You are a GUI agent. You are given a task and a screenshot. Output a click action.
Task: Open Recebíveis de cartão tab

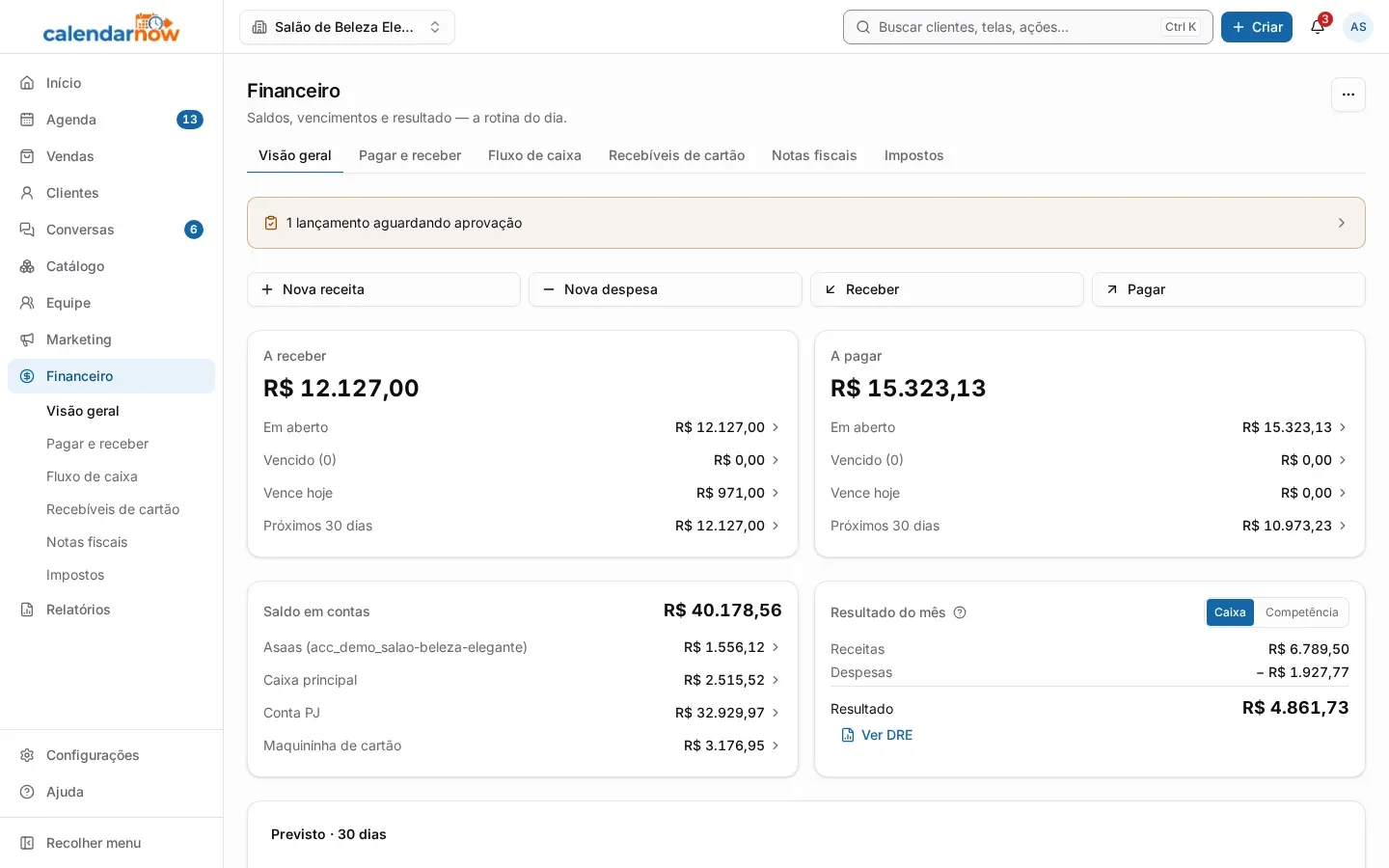(x=676, y=155)
